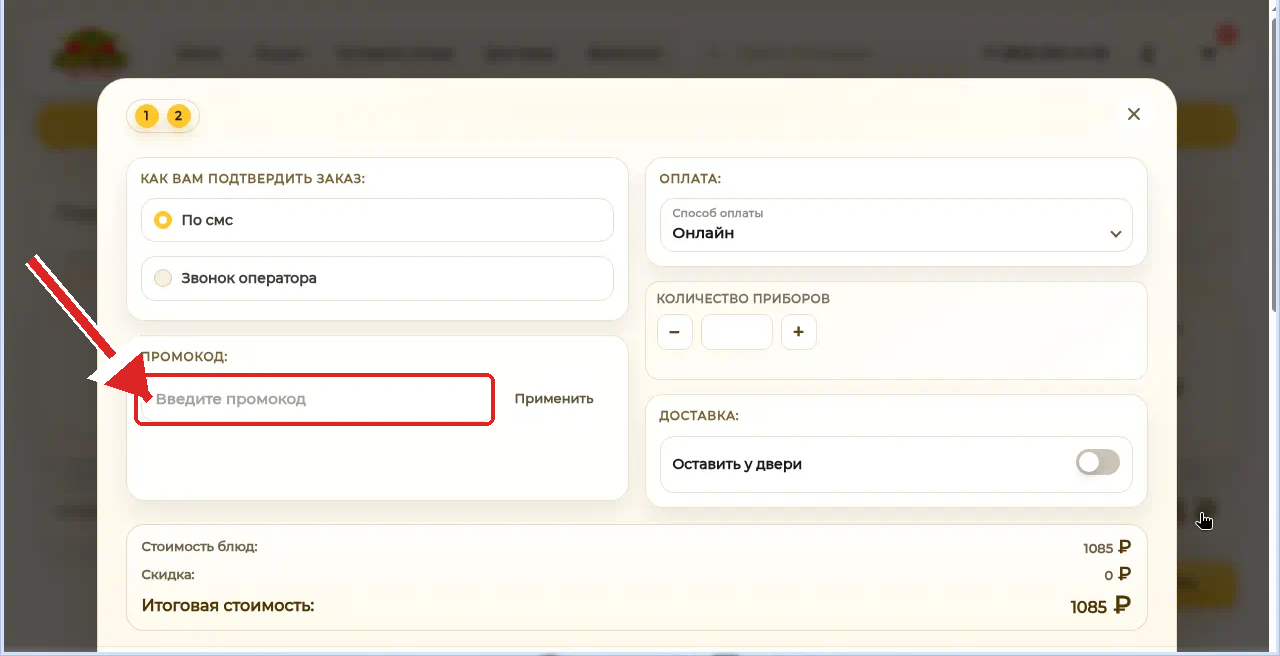Click the "Промокод:" heading
This screenshot has width=1280, height=656.
pyautogui.click(x=185, y=356)
